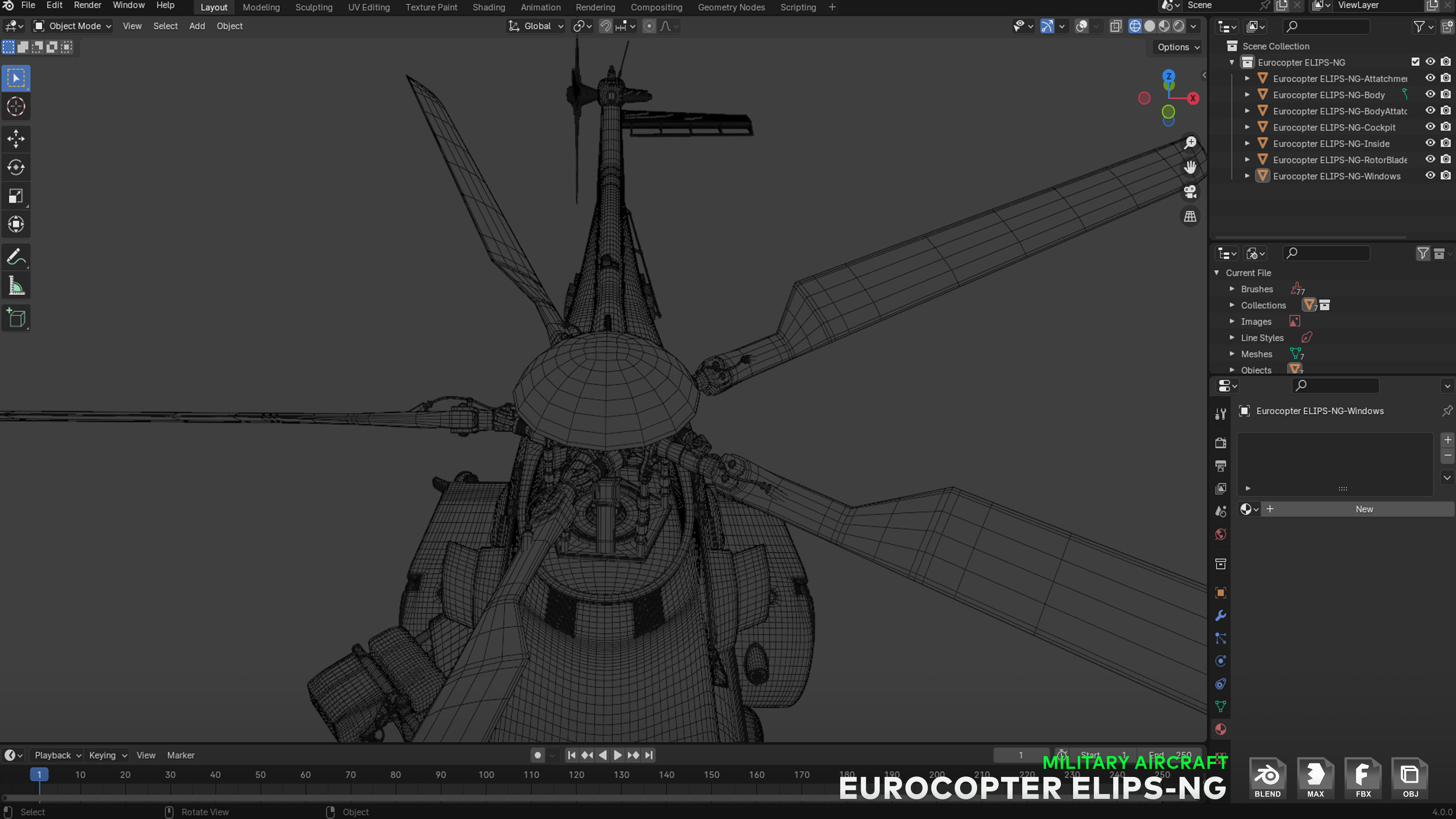Disable Eurocopter ELIPS-NG-RotorBlade in renders
The width and height of the screenshot is (1456, 819).
point(1446,159)
